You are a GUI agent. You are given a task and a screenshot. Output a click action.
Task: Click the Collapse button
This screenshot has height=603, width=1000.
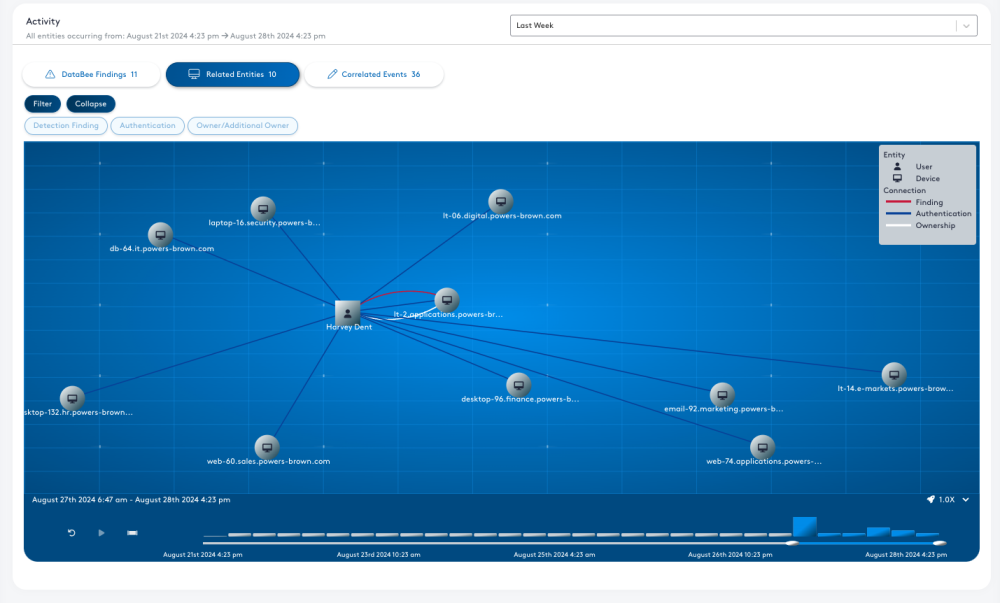91,104
